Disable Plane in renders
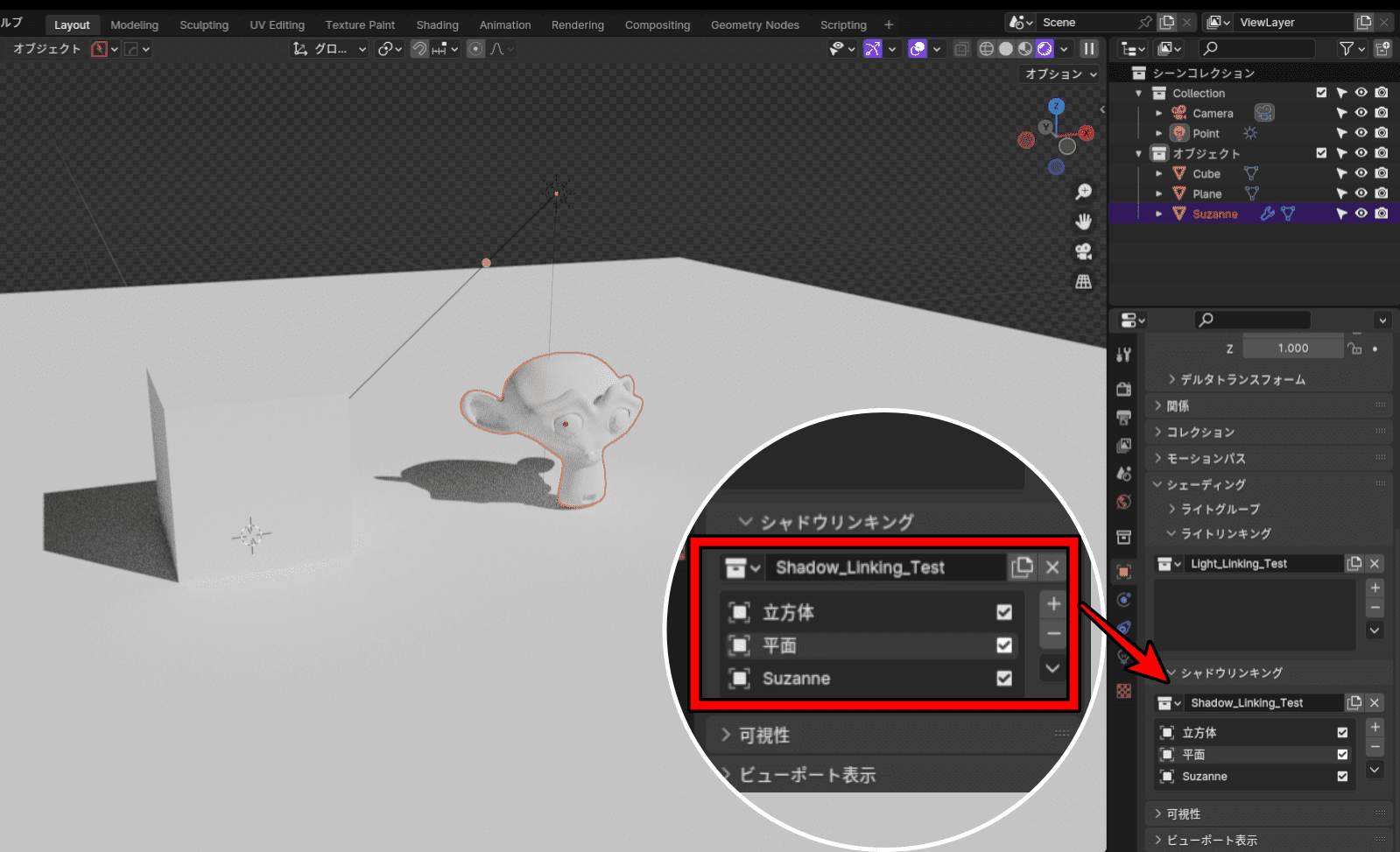Viewport: 1400px width, 852px height. pyautogui.click(x=1382, y=193)
